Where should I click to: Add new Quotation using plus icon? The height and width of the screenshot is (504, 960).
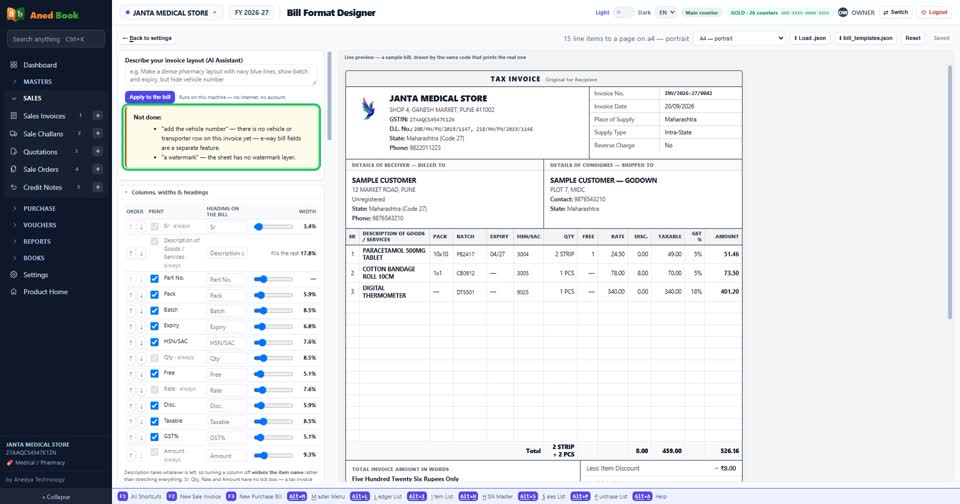(97, 151)
